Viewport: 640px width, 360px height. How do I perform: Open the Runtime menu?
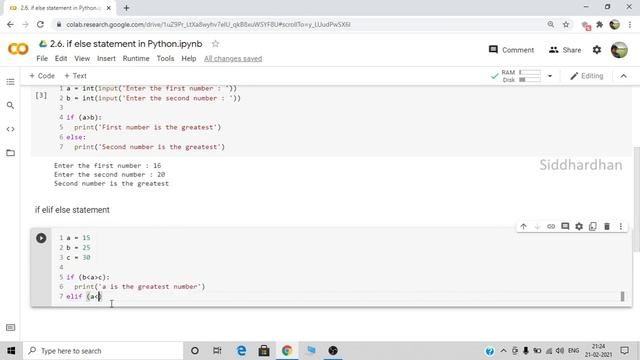coord(136,58)
